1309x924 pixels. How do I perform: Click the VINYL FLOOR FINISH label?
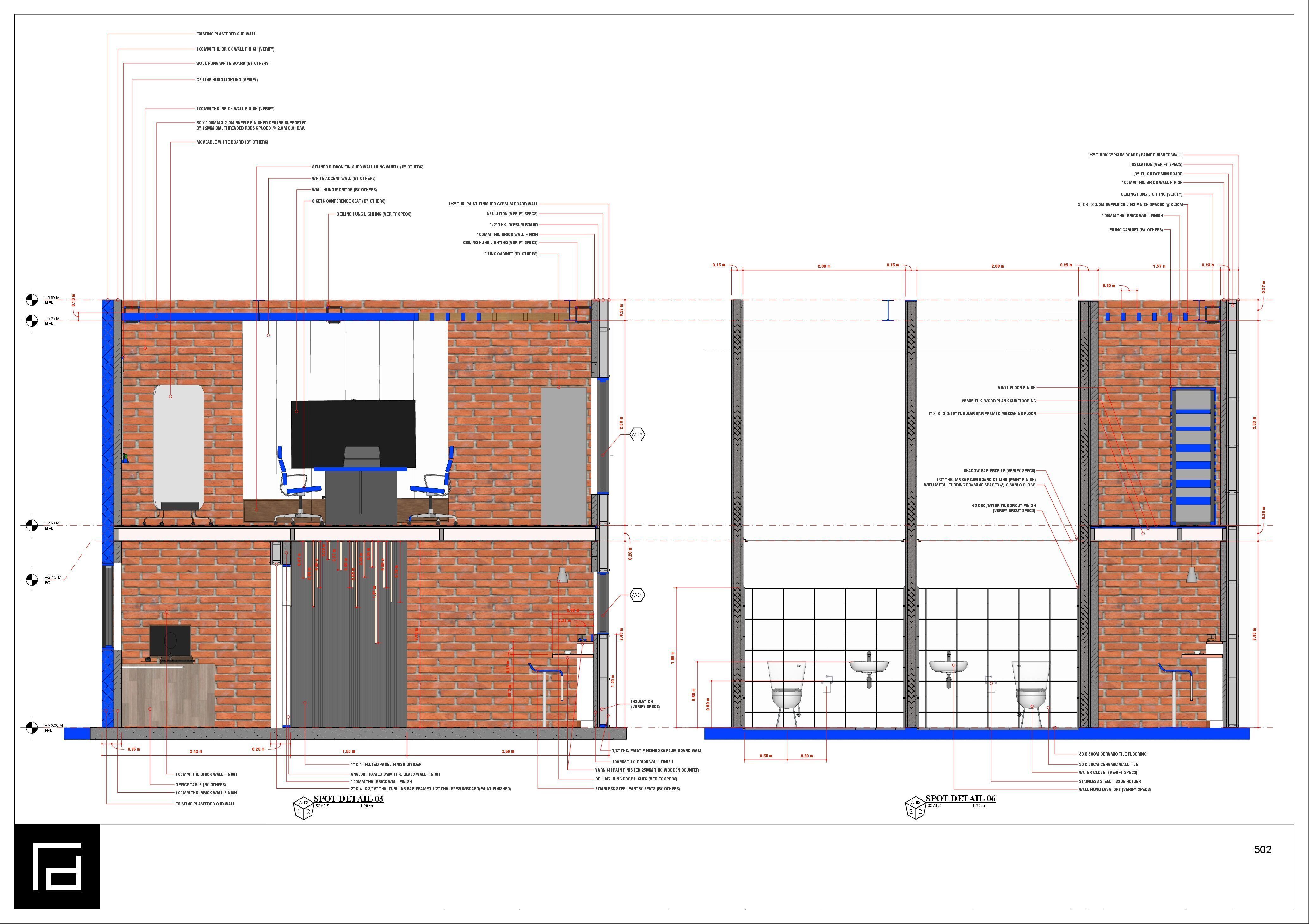(1016, 388)
